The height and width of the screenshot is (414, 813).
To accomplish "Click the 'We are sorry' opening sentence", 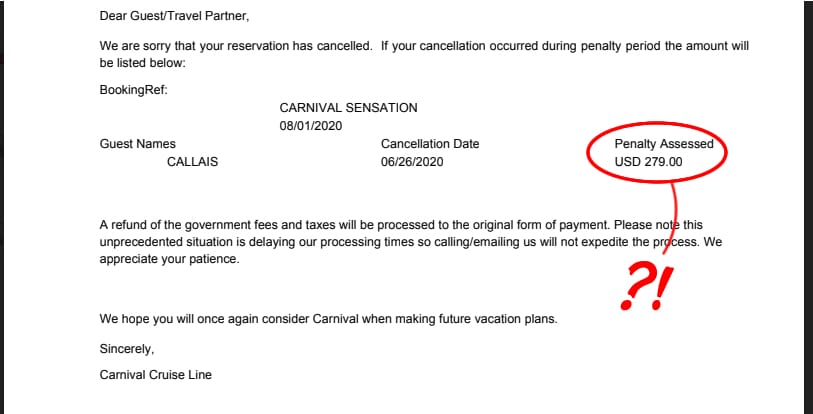I will (x=236, y=46).
